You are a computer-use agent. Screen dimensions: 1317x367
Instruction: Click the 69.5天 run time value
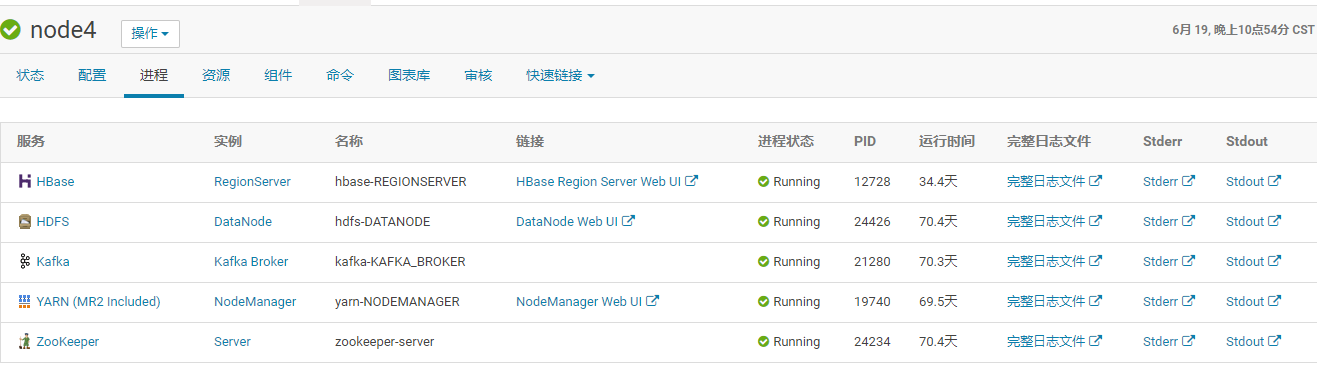click(938, 302)
